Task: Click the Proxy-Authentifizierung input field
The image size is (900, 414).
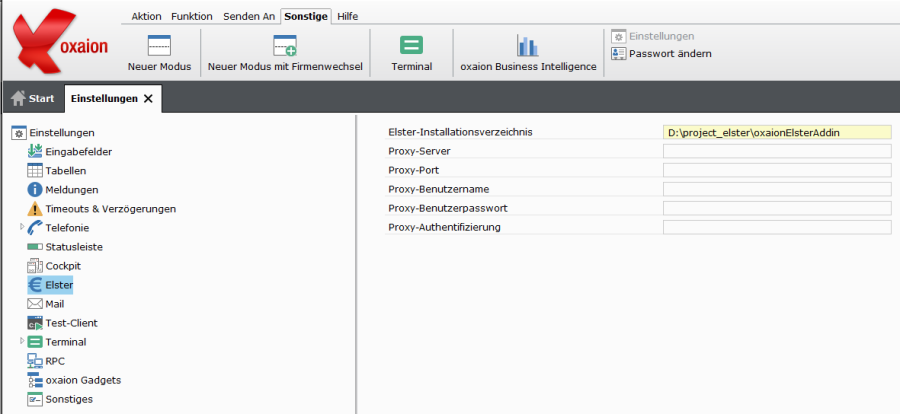Action: coord(777,227)
